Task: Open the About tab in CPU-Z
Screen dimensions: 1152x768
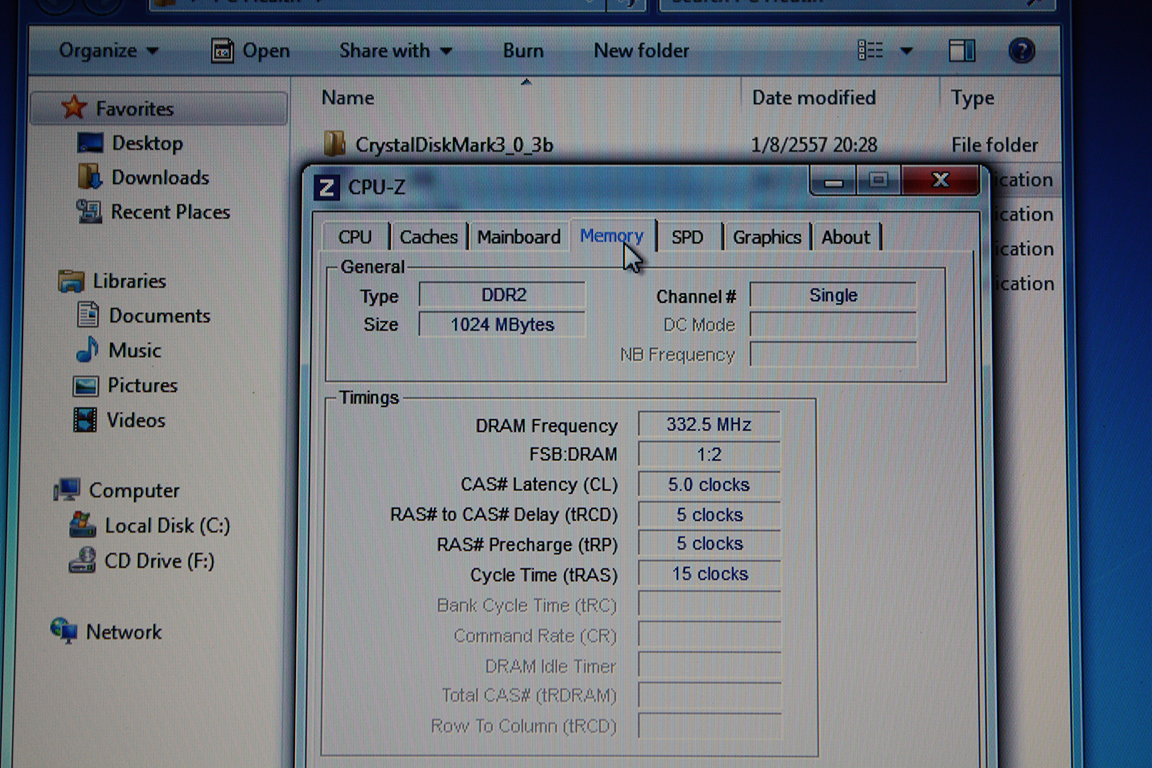Action: (846, 237)
